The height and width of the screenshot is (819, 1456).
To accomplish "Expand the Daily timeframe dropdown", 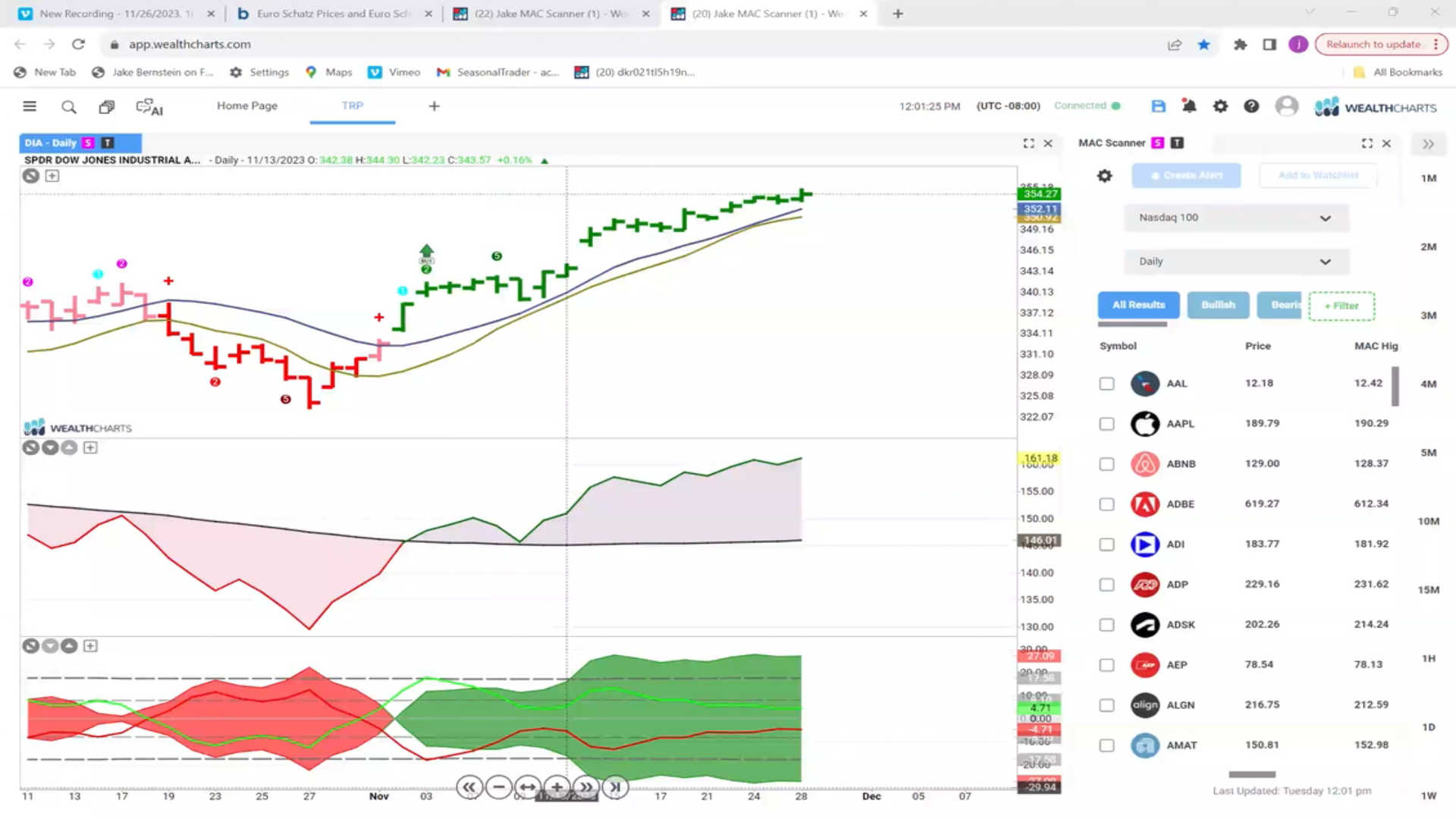I will pos(1236,262).
